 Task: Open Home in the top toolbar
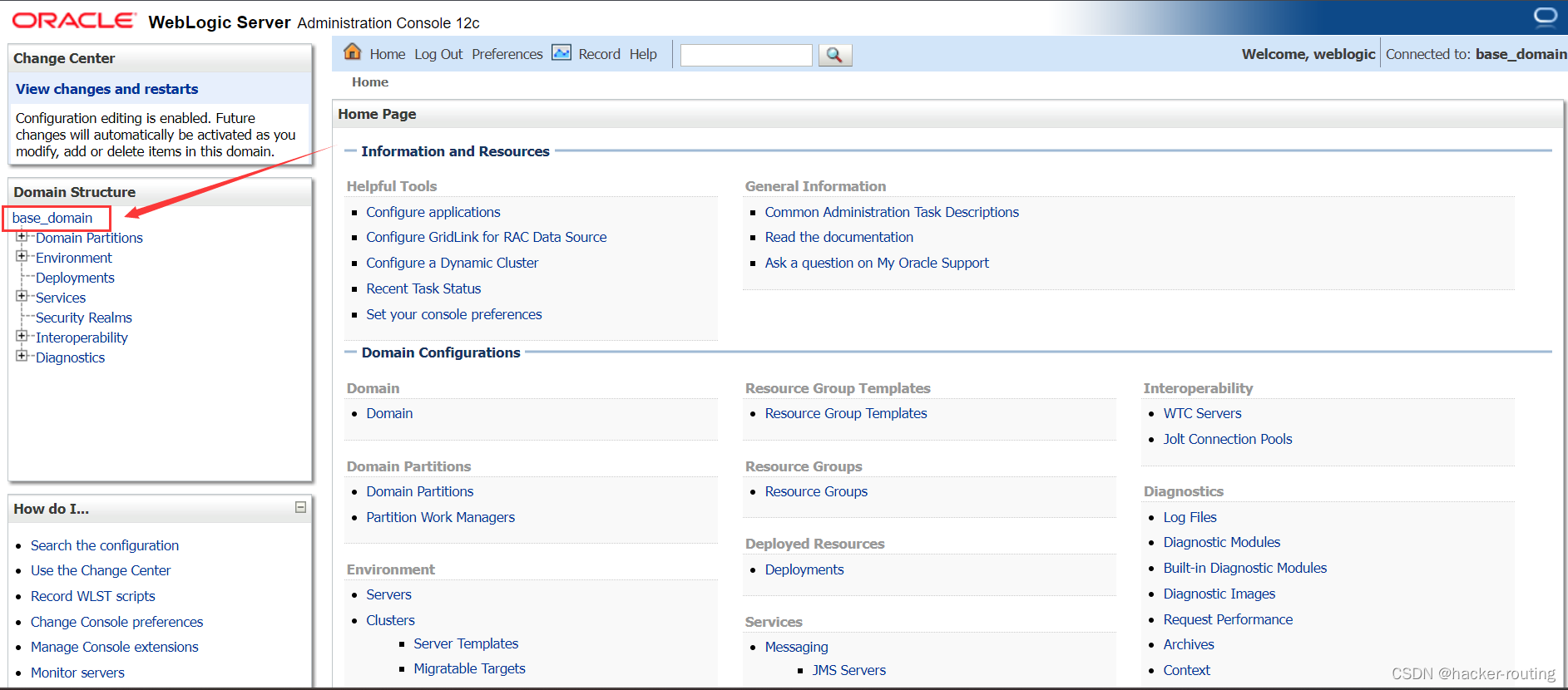[x=388, y=54]
